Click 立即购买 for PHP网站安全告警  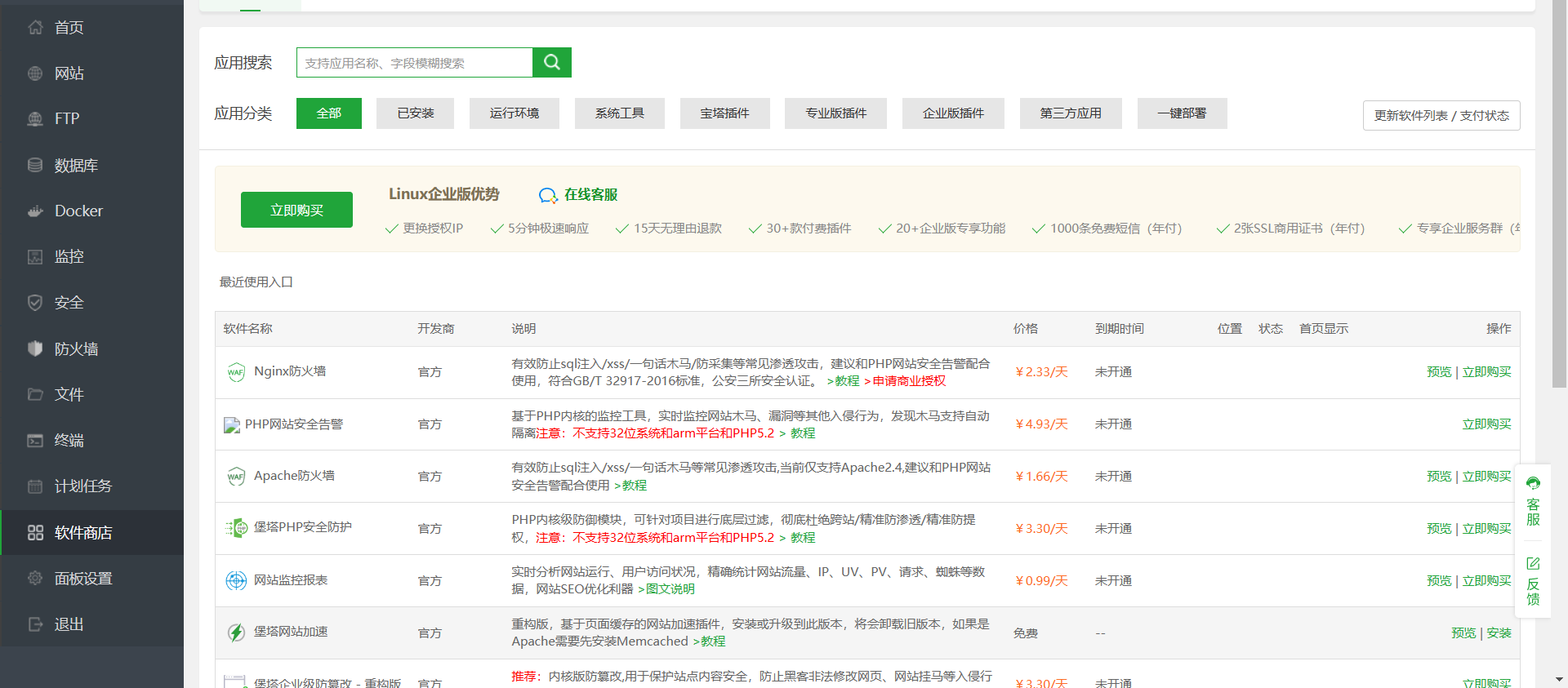click(x=1486, y=424)
